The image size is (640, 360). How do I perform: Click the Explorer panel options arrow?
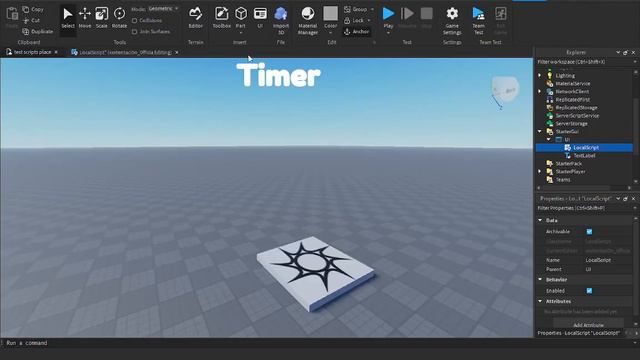(x=618, y=52)
